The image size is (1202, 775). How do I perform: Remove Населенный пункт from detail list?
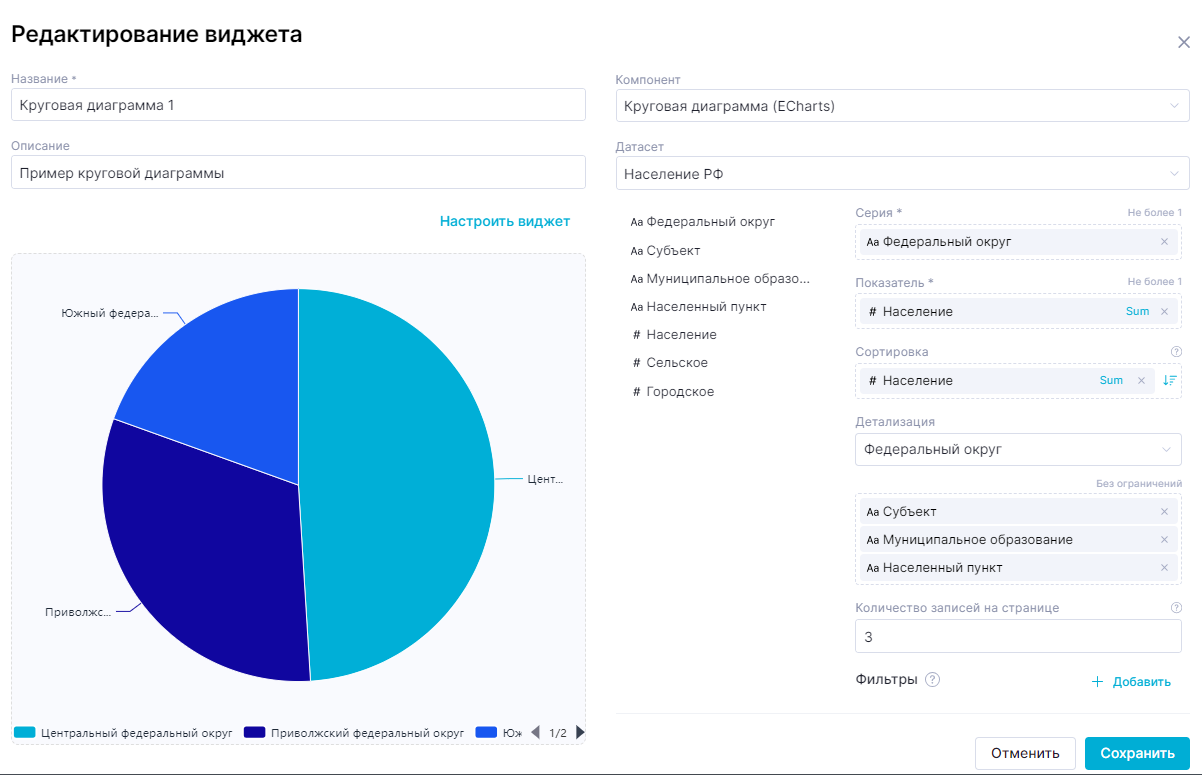pos(1164,568)
